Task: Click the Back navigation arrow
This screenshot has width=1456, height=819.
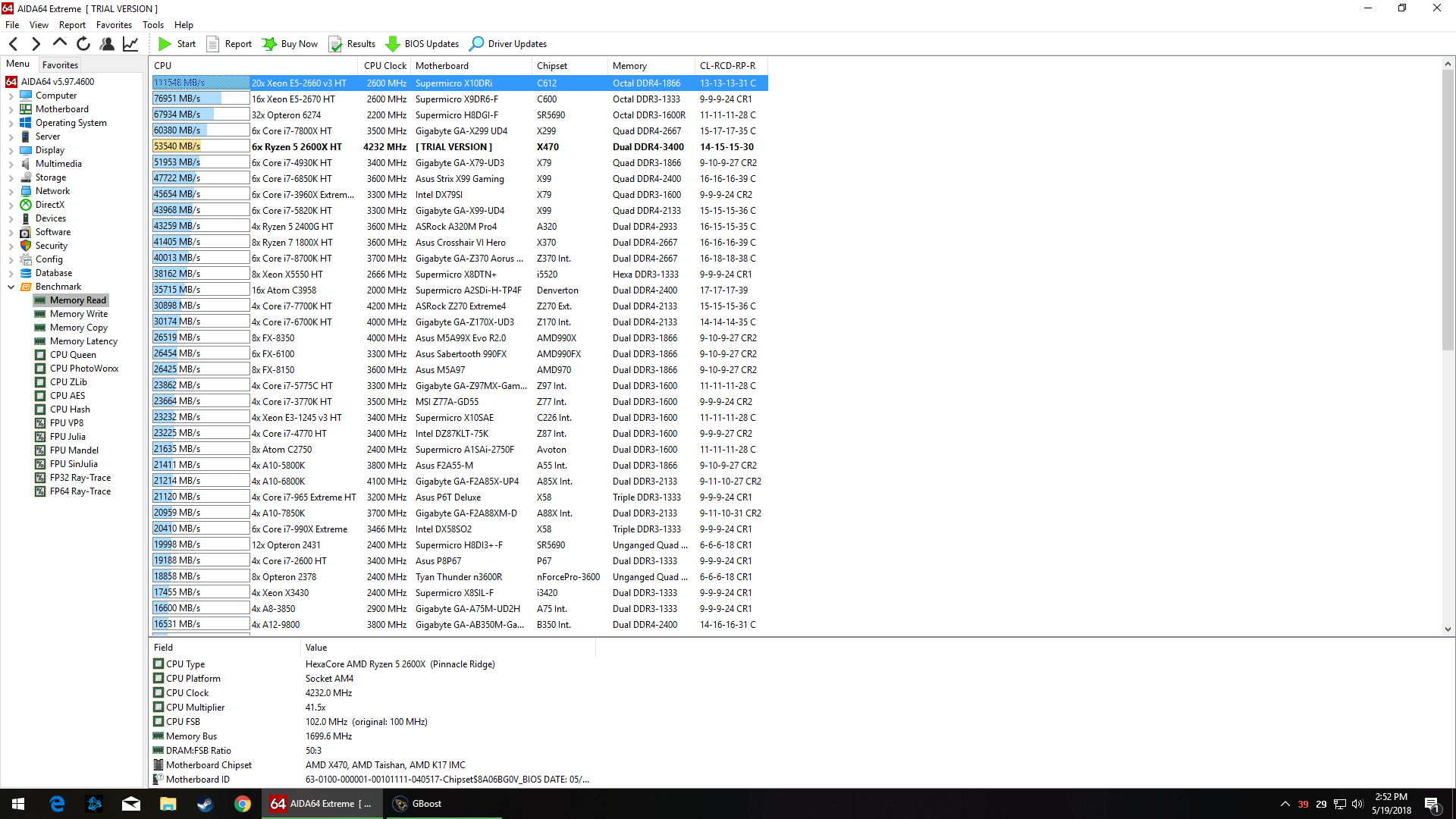Action: (14, 44)
